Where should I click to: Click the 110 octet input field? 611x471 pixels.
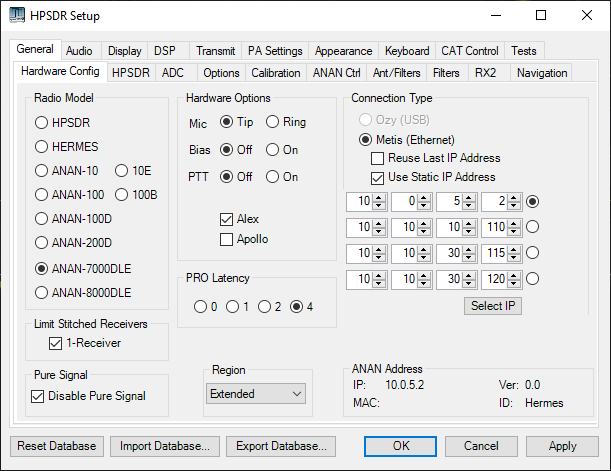494,227
